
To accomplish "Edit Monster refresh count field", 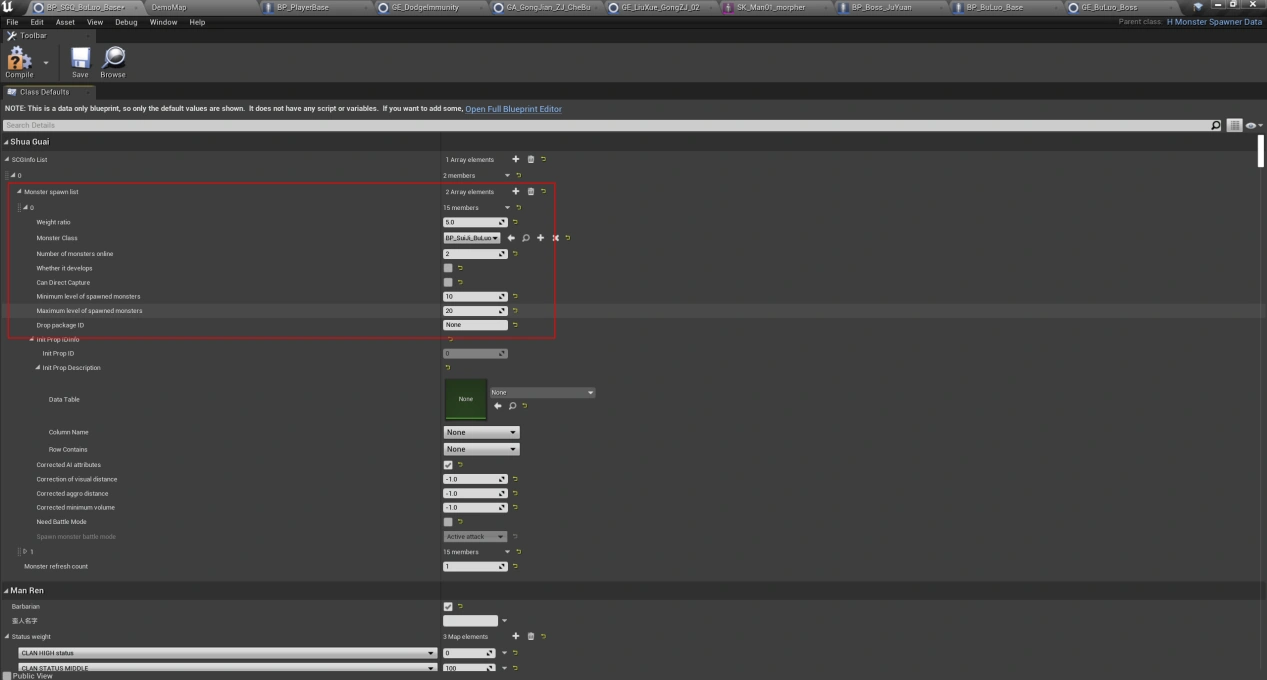I will (x=475, y=567).
